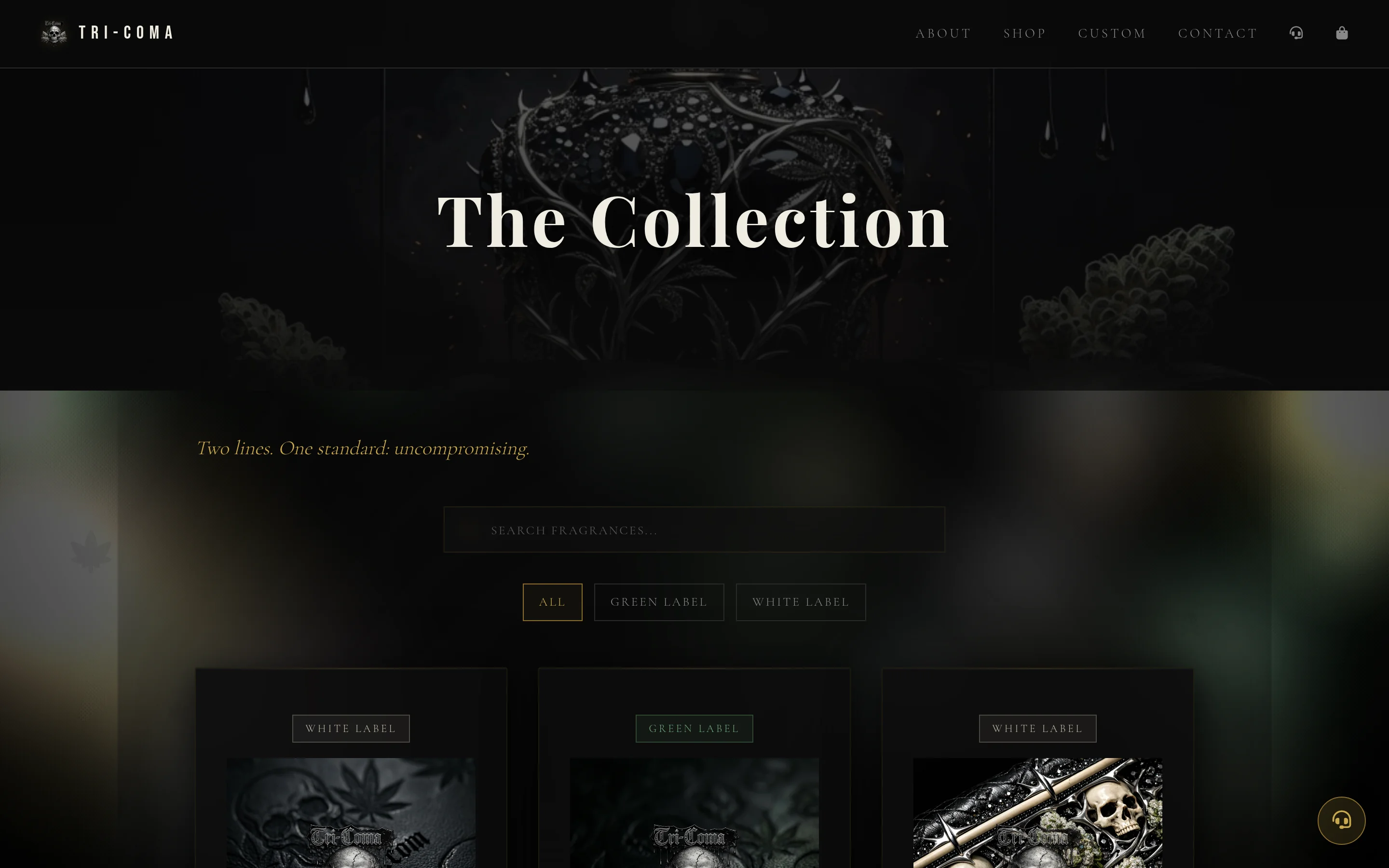Click the TRI-COMA brand name text
1389x868 pixels.
click(x=126, y=33)
